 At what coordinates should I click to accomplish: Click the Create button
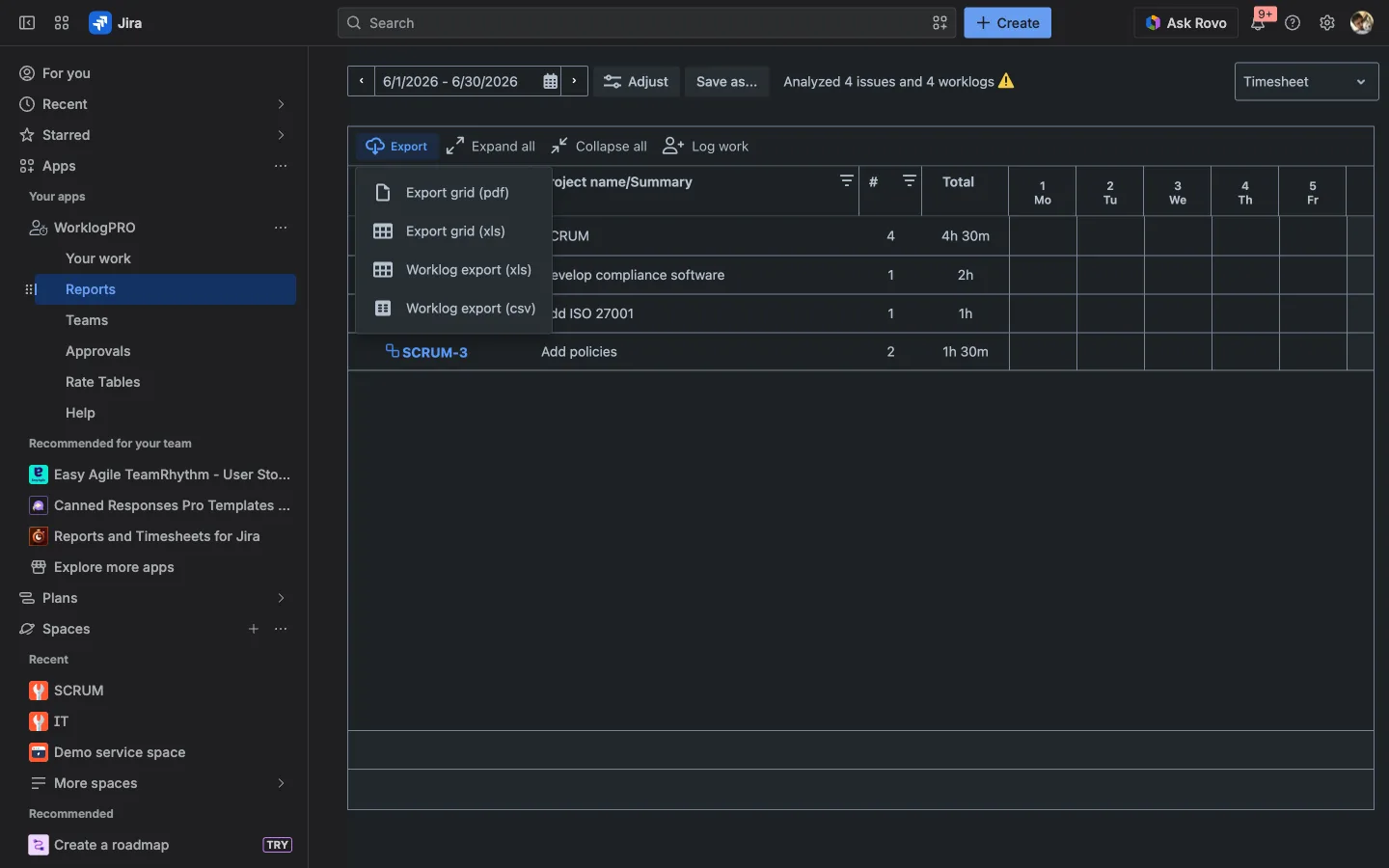[1007, 23]
